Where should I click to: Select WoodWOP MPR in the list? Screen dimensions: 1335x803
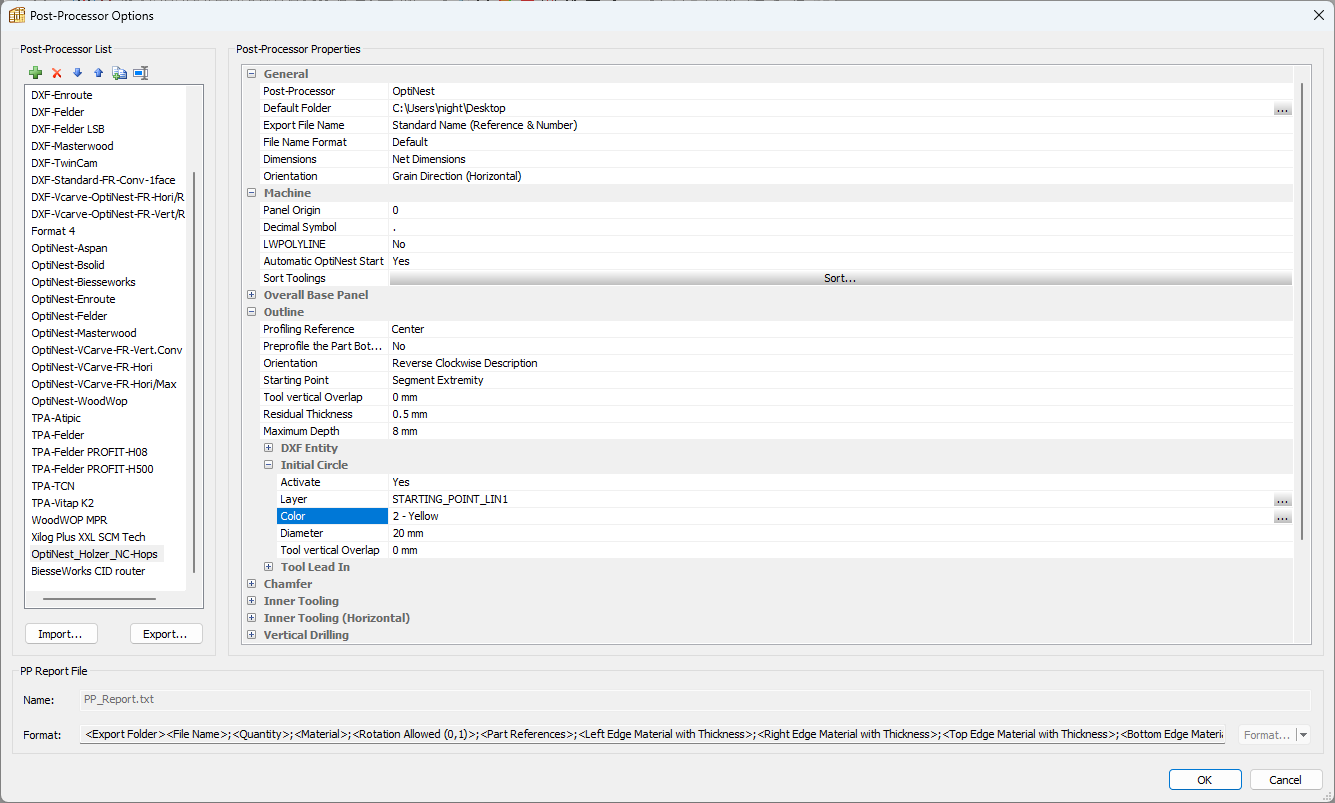[69, 520]
